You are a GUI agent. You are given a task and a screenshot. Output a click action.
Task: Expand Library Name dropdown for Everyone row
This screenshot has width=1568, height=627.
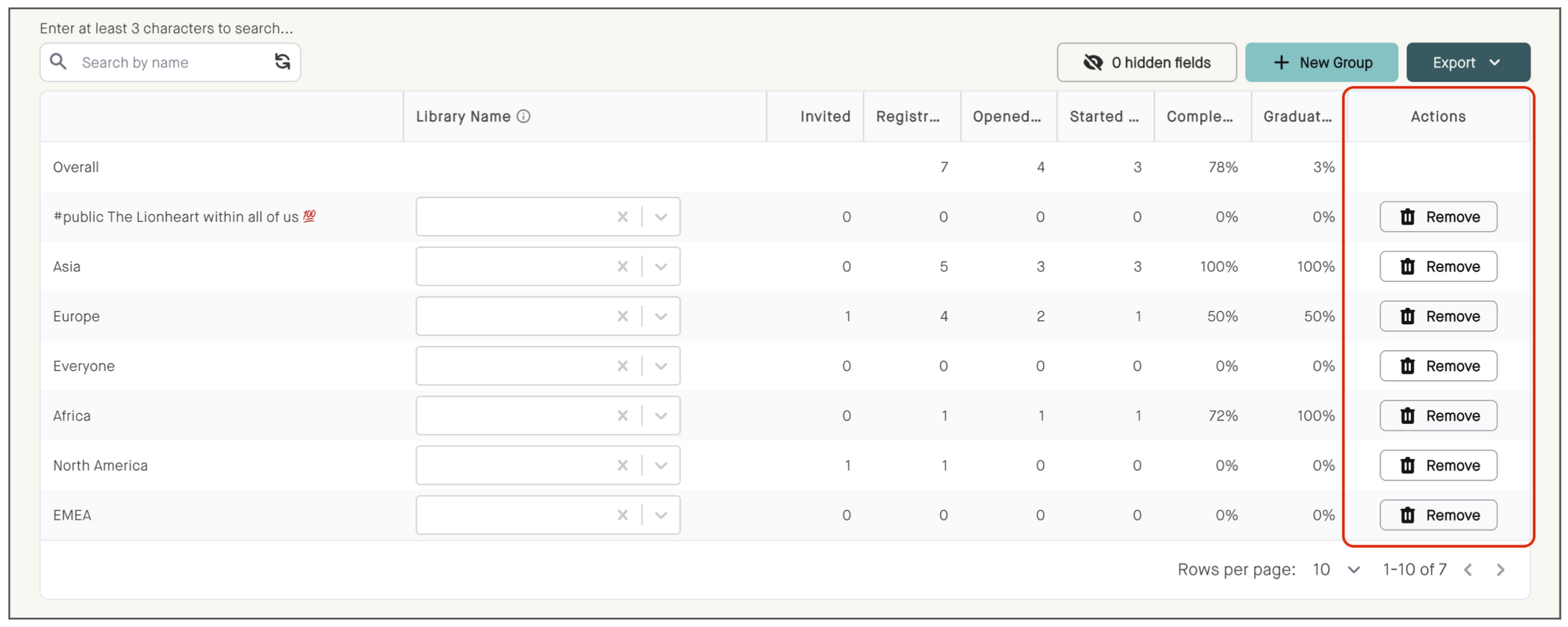(x=661, y=367)
